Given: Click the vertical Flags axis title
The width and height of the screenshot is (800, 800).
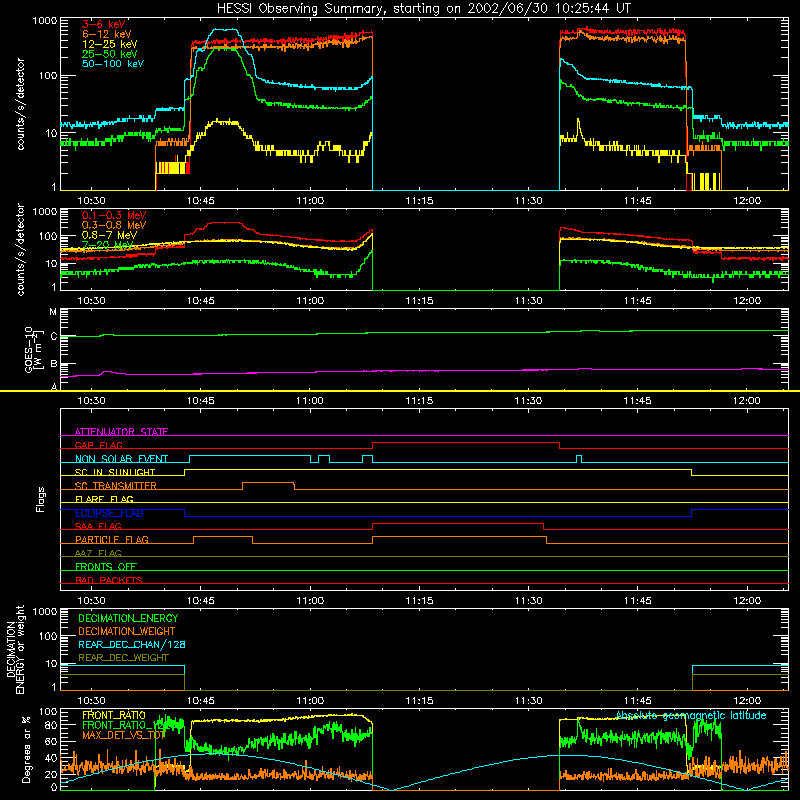Looking at the screenshot, I should pos(40,499).
